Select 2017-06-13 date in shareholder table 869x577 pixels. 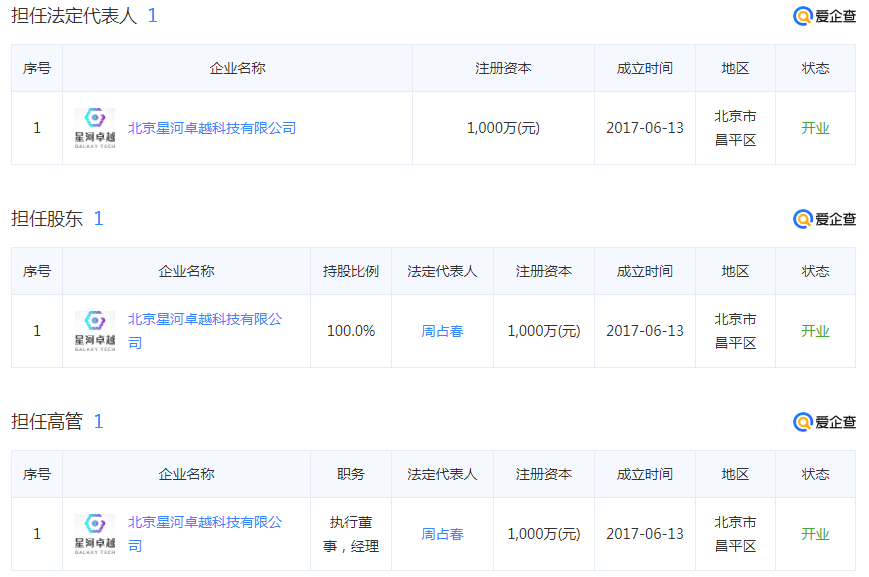[645, 331]
